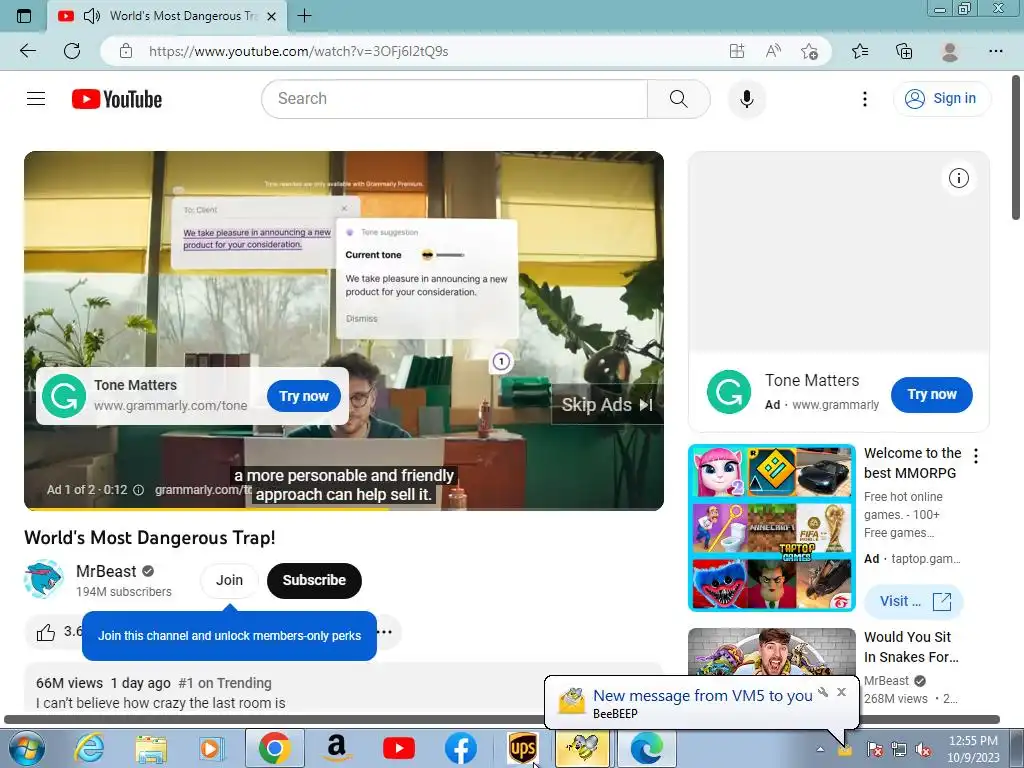Click the page horizontal scrollbar

pyautogui.click(x=502, y=719)
